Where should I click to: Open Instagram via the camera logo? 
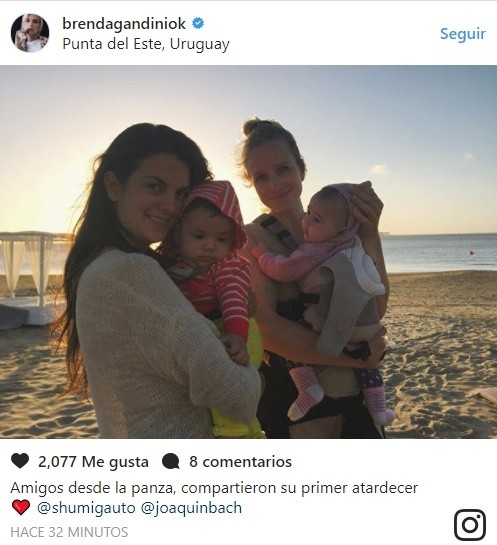pos(470,524)
